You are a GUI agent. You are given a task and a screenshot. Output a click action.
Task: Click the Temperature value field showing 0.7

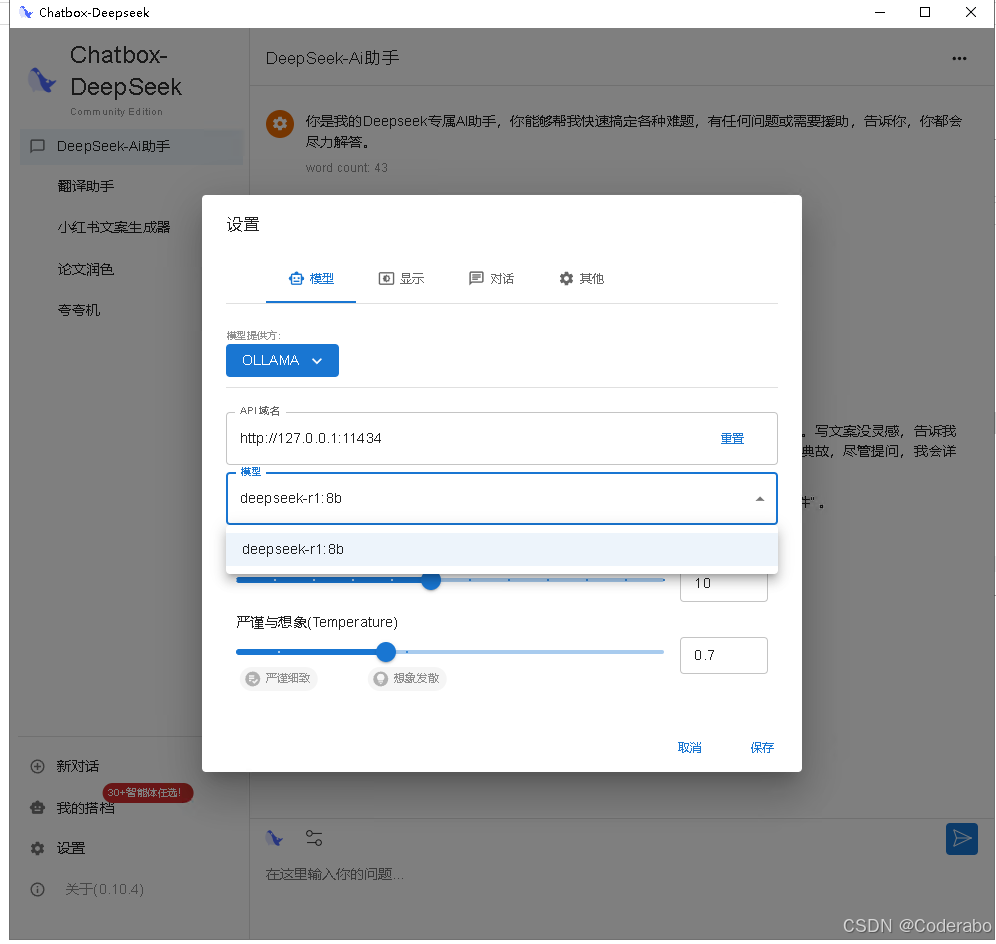(x=723, y=655)
